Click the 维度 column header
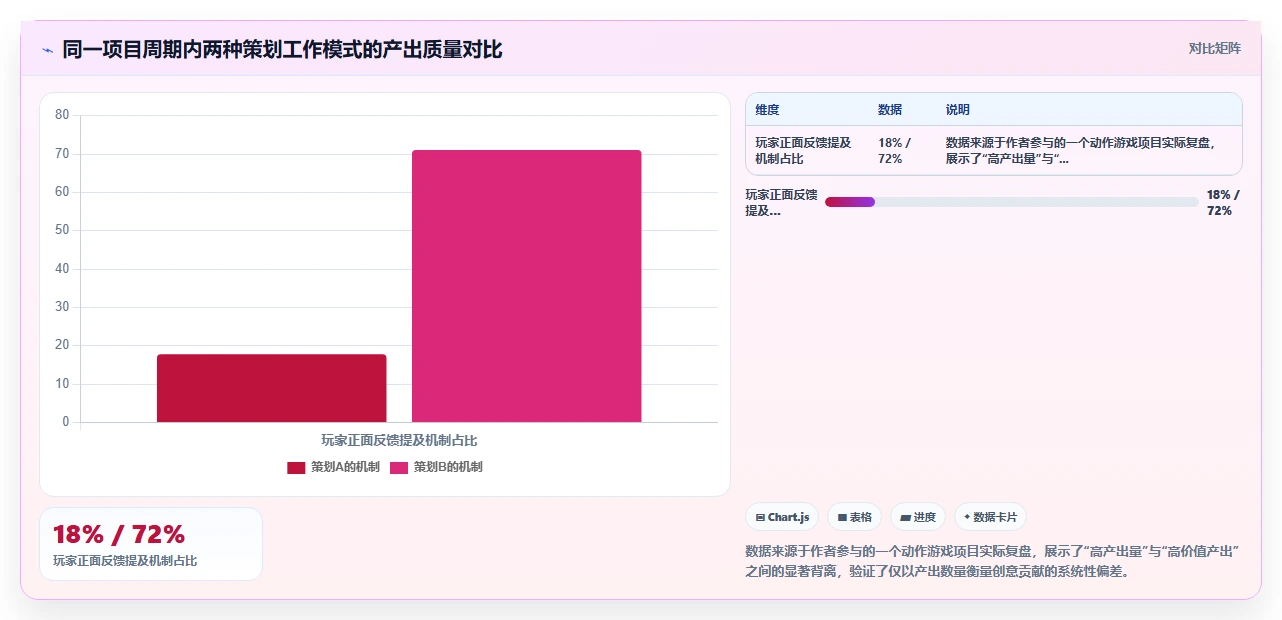Image resolution: width=1282 pixels, height=620 pixels. click(767, 110)
